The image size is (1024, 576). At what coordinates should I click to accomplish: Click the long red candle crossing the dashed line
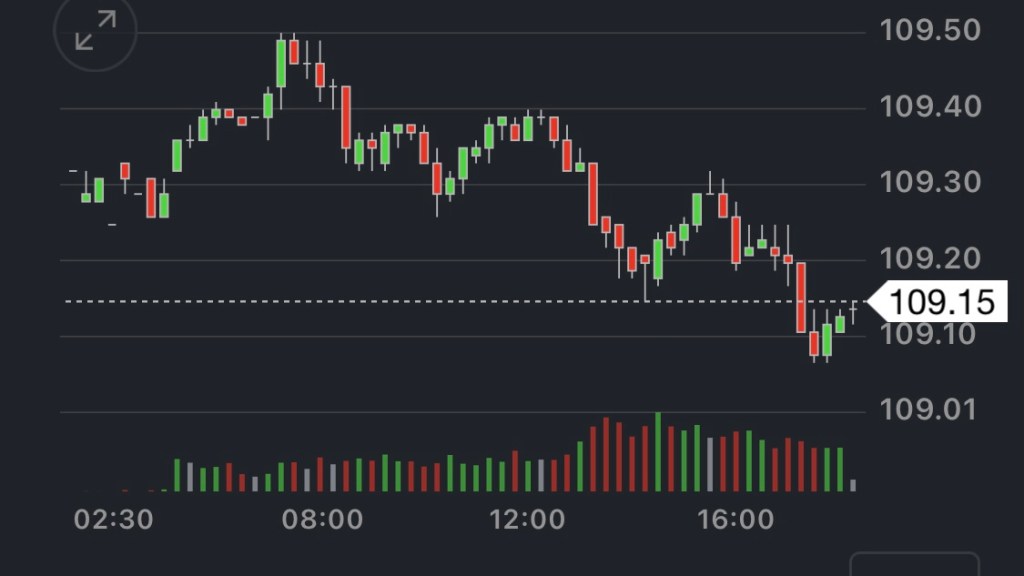pos(801,297)
